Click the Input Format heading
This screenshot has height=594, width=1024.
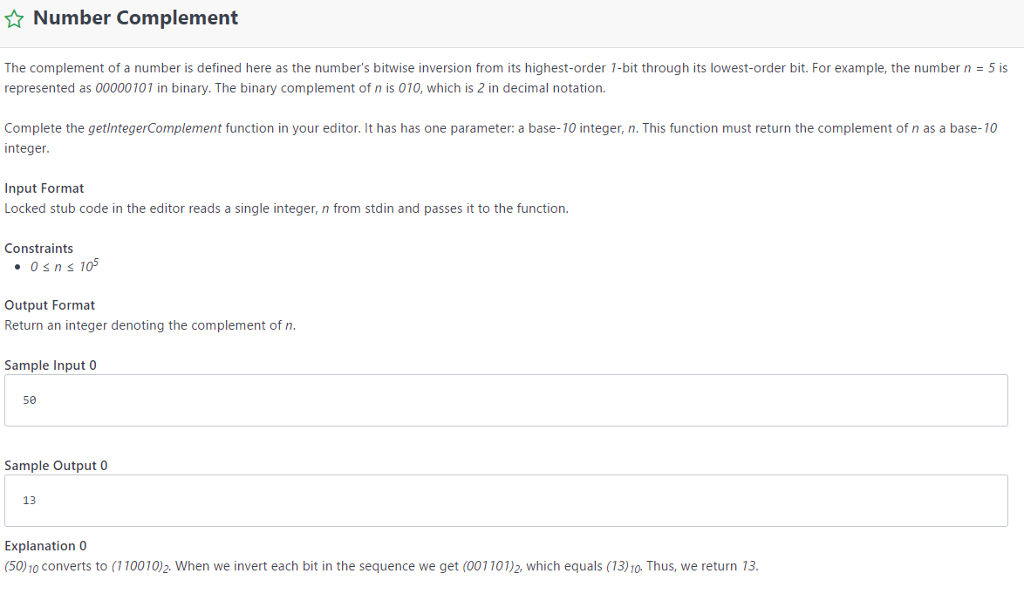click(x=44, y=188)
